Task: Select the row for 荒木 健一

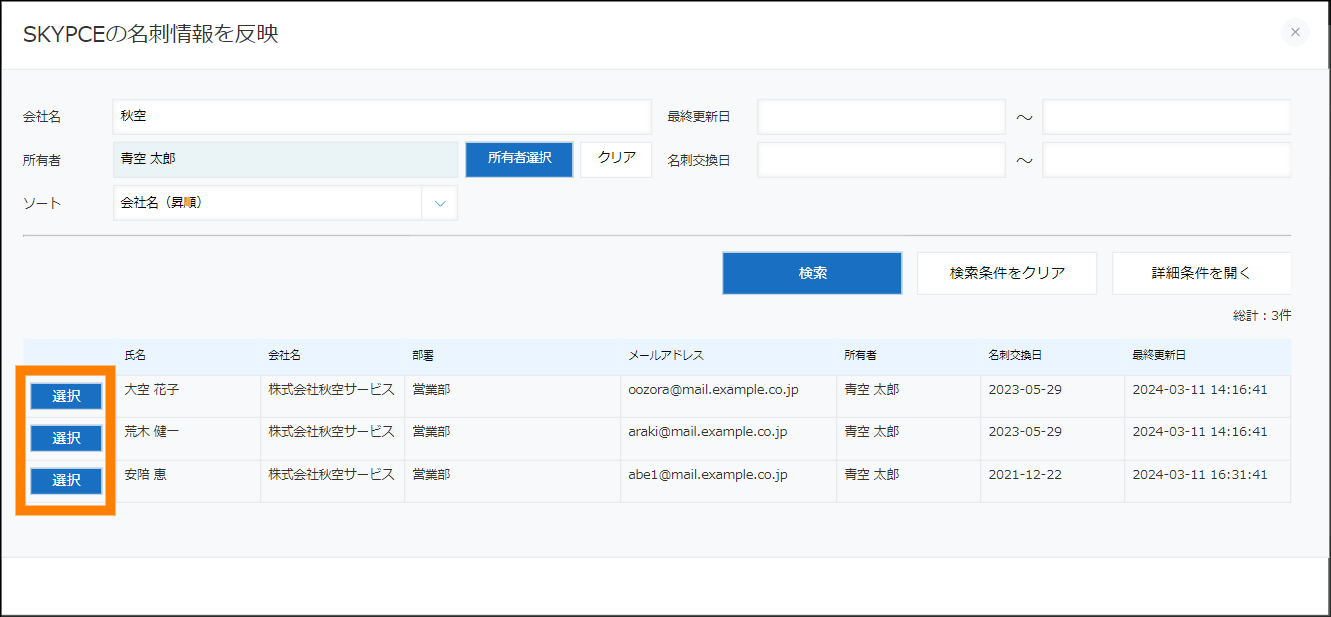Action: click(x=66, y=438)
